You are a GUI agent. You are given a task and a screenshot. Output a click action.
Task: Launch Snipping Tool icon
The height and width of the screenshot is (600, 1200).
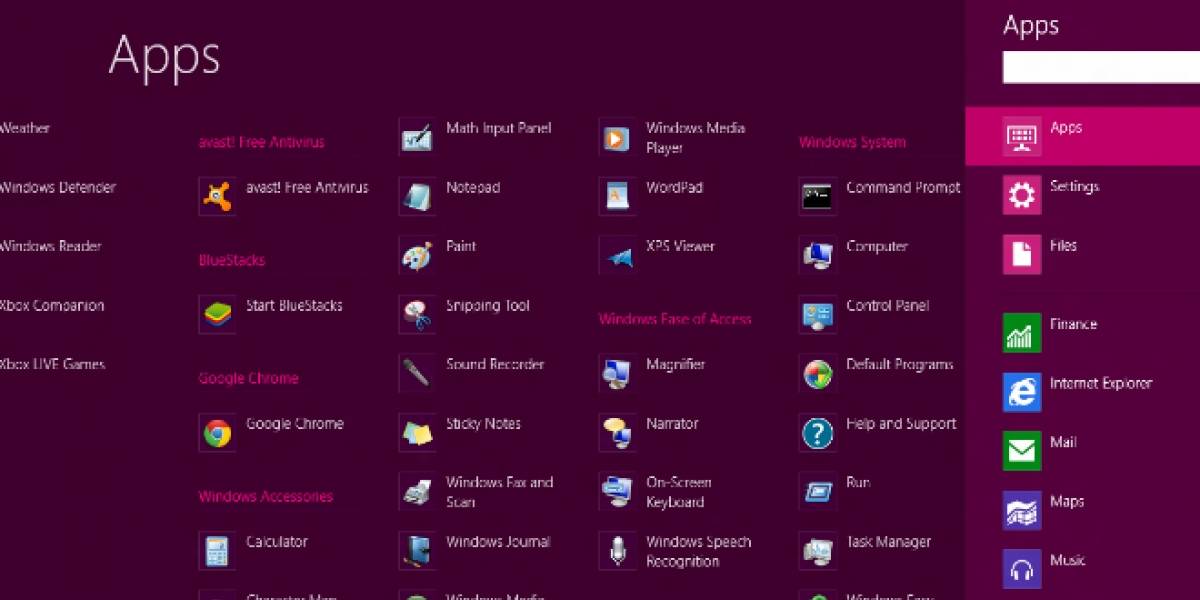[417, 314]
